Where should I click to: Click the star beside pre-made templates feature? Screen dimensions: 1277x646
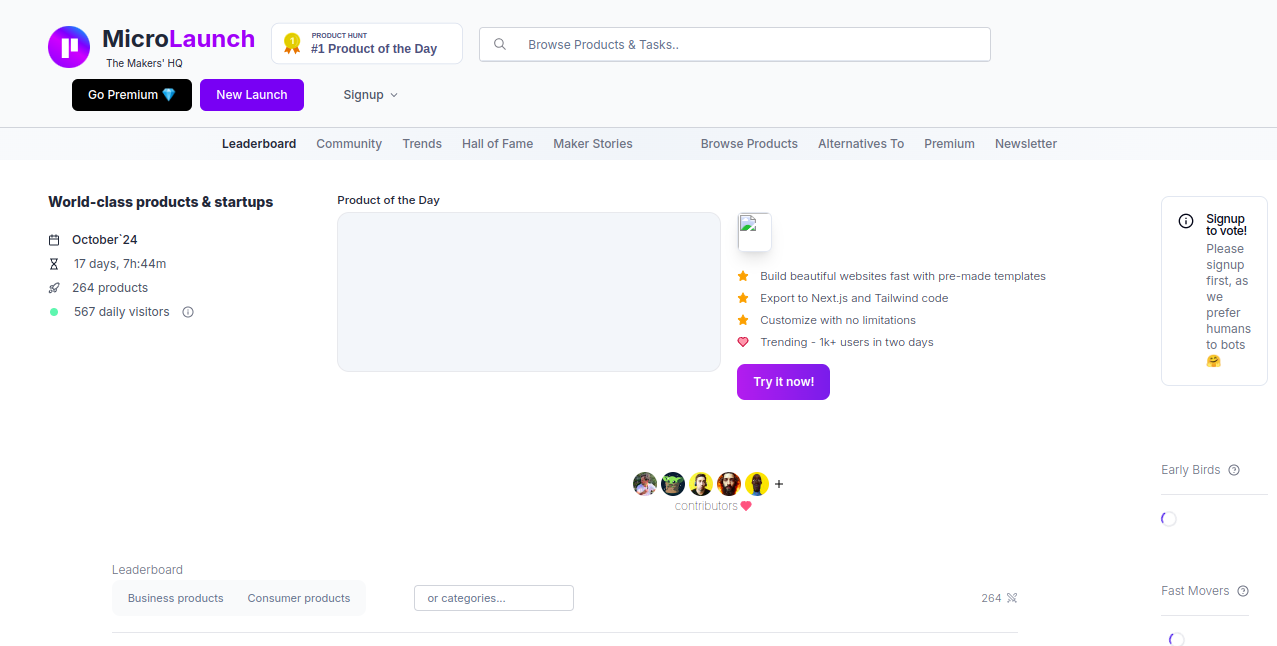pyautogui.click(x=743, y=276)
